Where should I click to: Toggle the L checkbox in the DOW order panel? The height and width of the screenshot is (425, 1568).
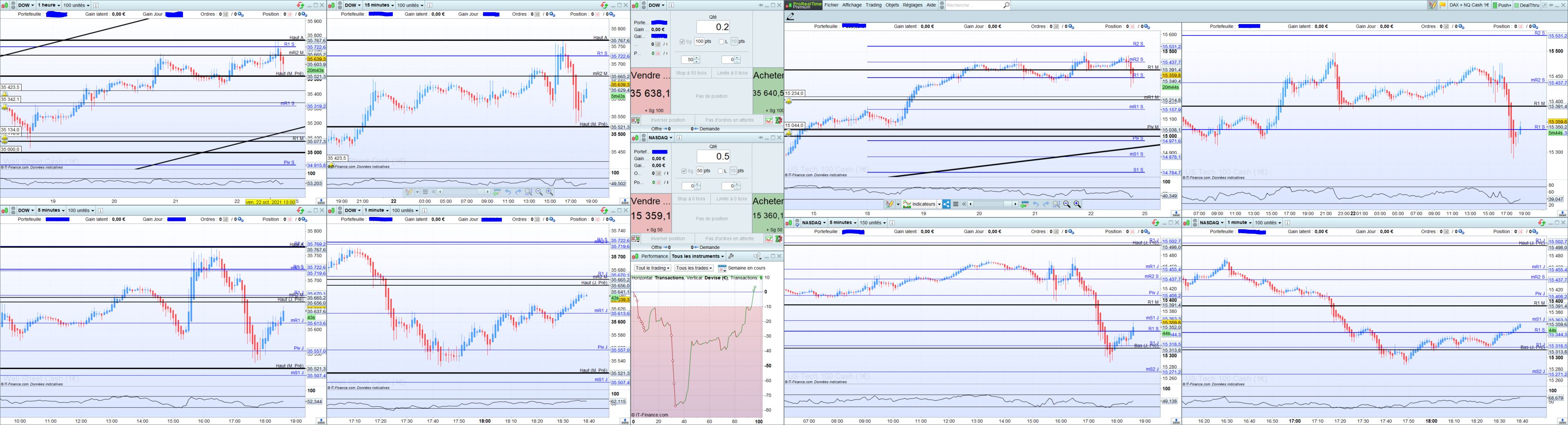[721, 41]
